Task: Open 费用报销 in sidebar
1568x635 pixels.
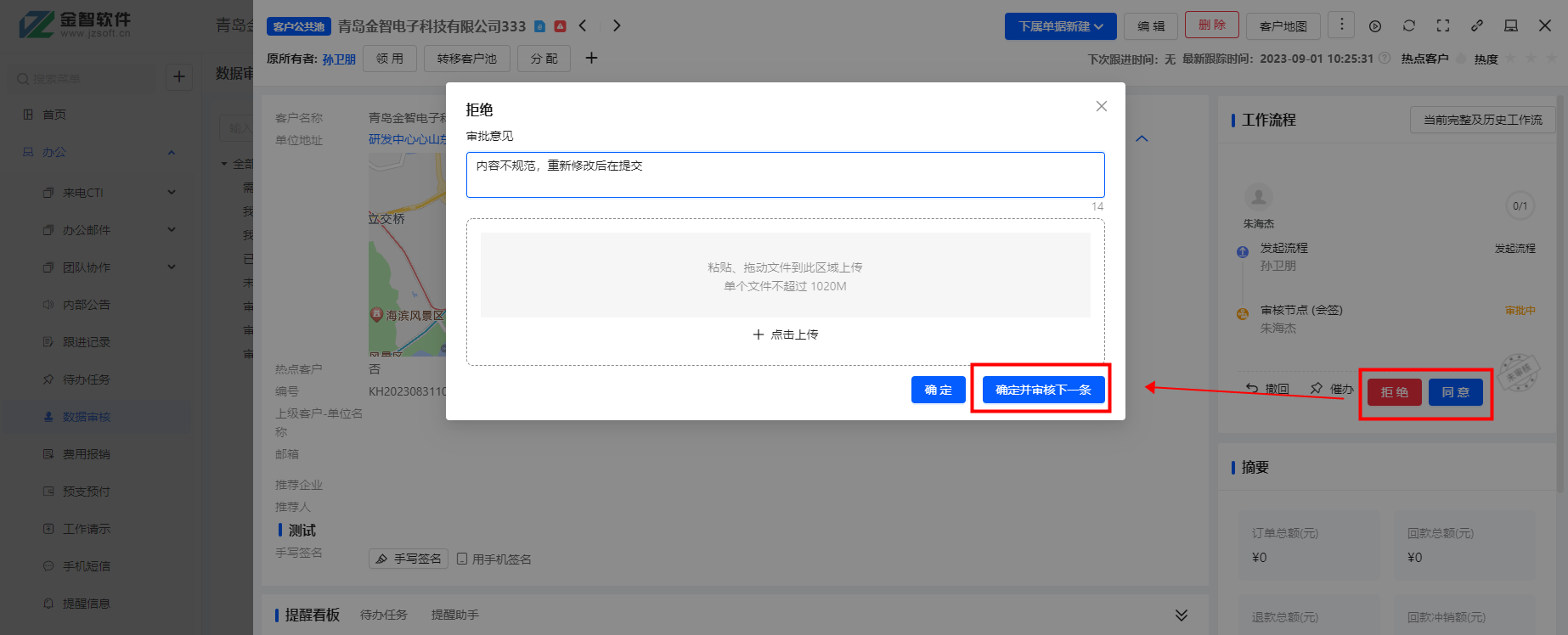Action: [87, 454]
